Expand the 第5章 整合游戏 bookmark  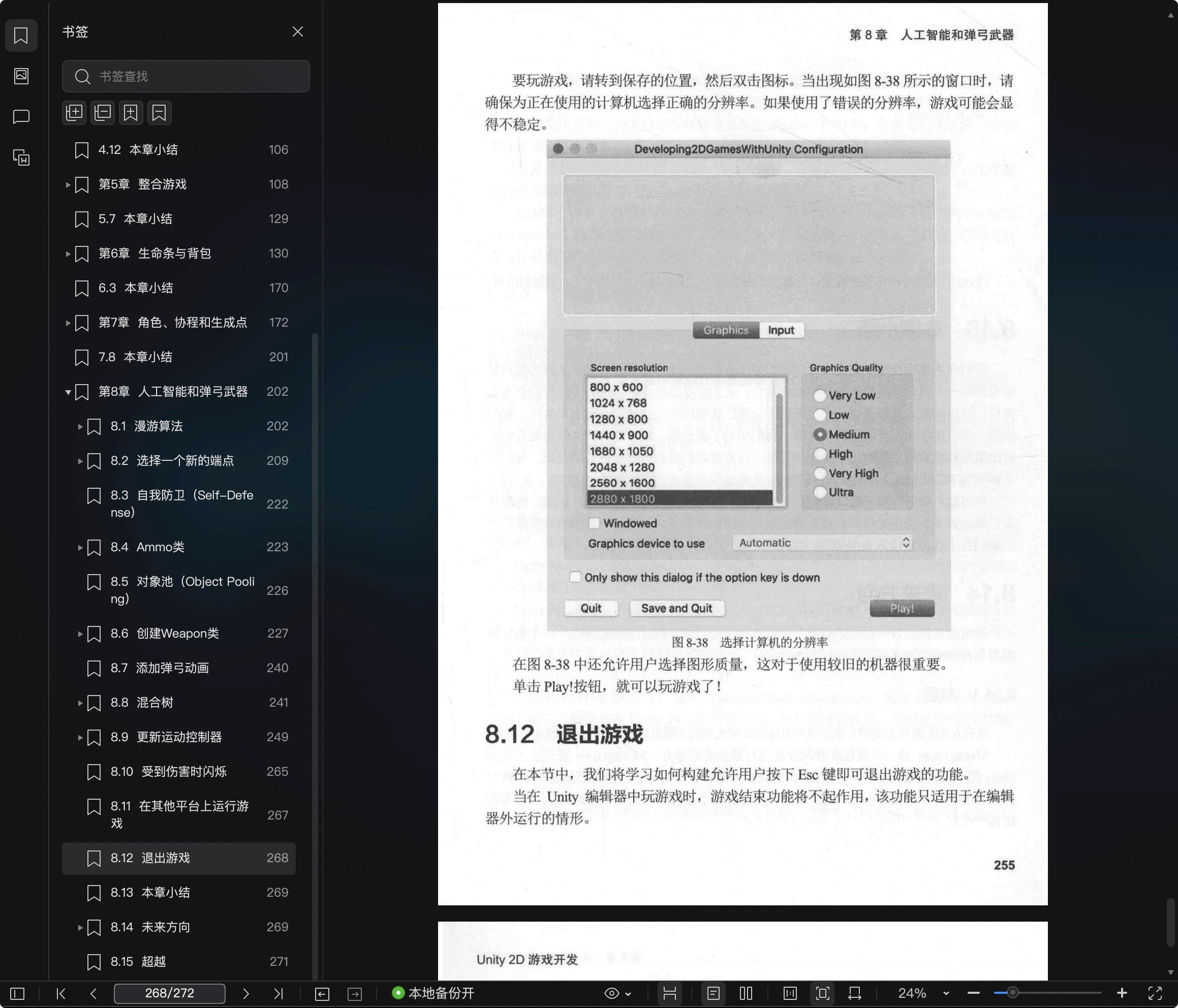pyautogui.click(x=68, y=185)
